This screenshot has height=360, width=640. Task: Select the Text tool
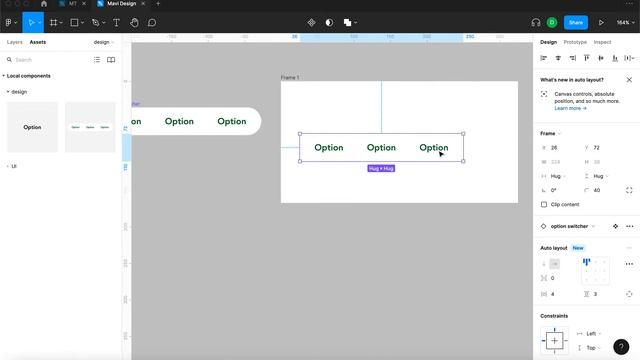click(116, 23)
